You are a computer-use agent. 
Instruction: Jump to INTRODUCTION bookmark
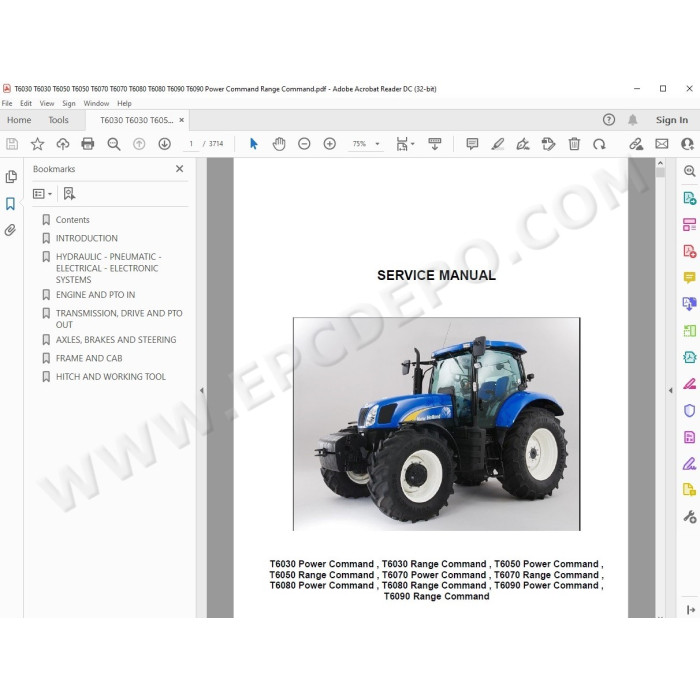87,238
